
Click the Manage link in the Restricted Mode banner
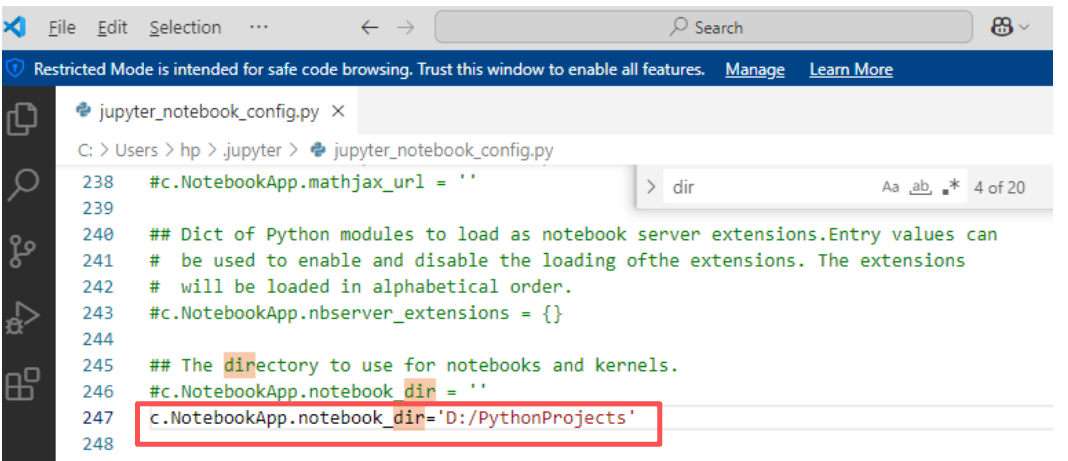(755, 69)
